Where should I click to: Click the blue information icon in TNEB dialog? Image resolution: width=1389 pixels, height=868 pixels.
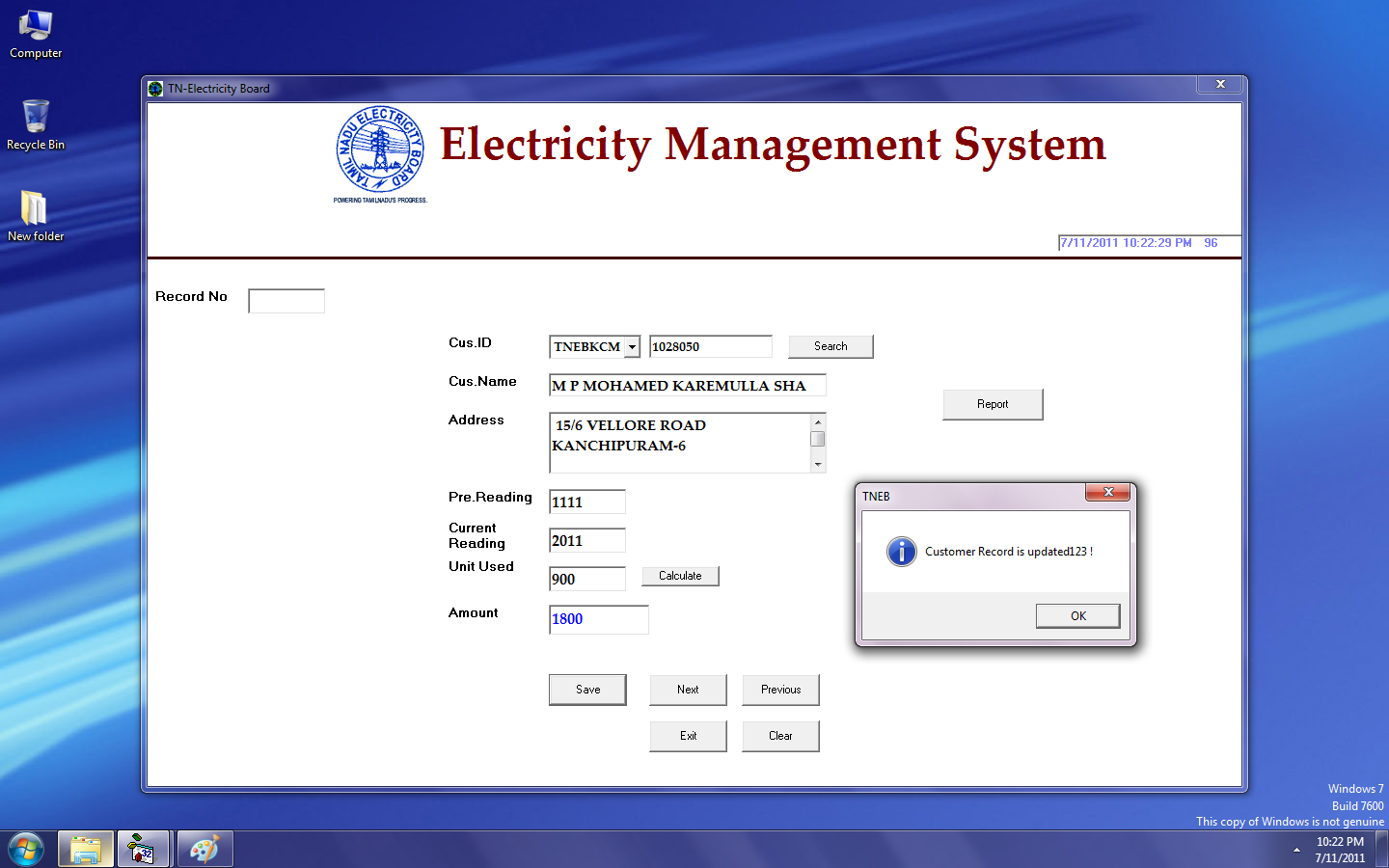click(902, 552)
